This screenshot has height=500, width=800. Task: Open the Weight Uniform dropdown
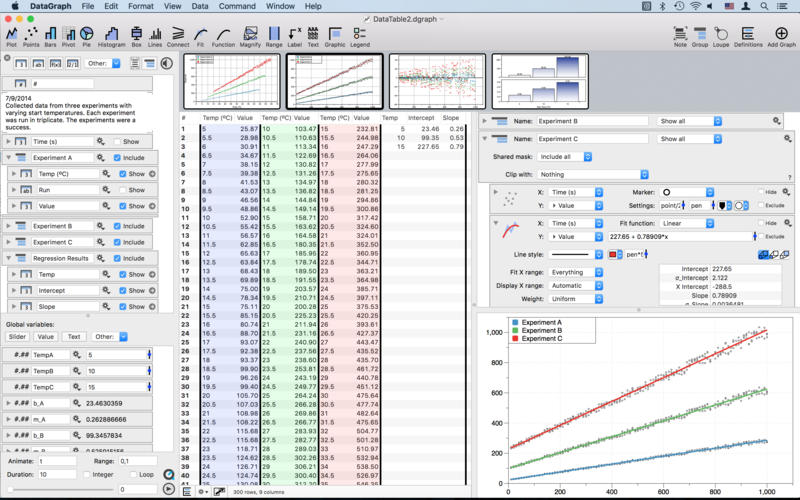(576, 299)
